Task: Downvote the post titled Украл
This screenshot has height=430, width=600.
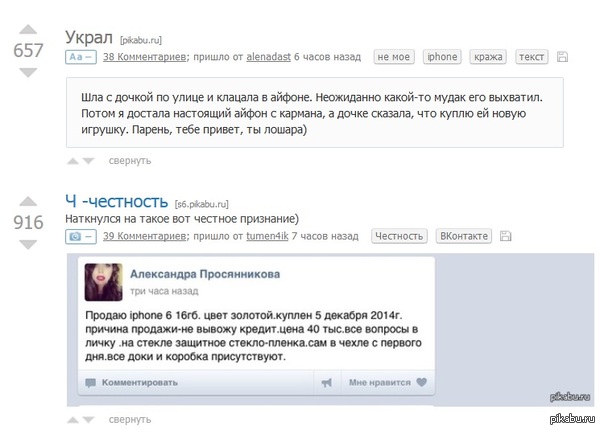Action: click(x=28, y=72)
